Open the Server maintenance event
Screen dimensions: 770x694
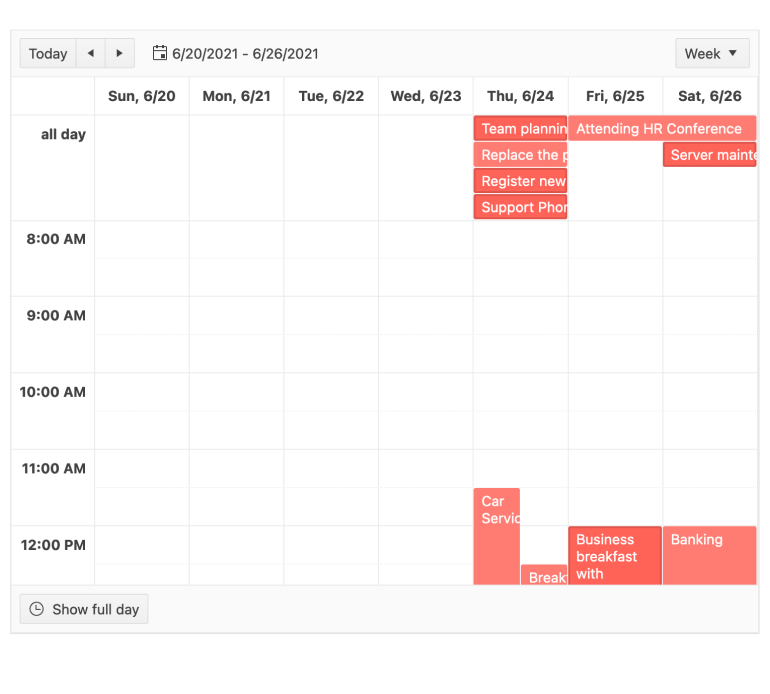710,155
